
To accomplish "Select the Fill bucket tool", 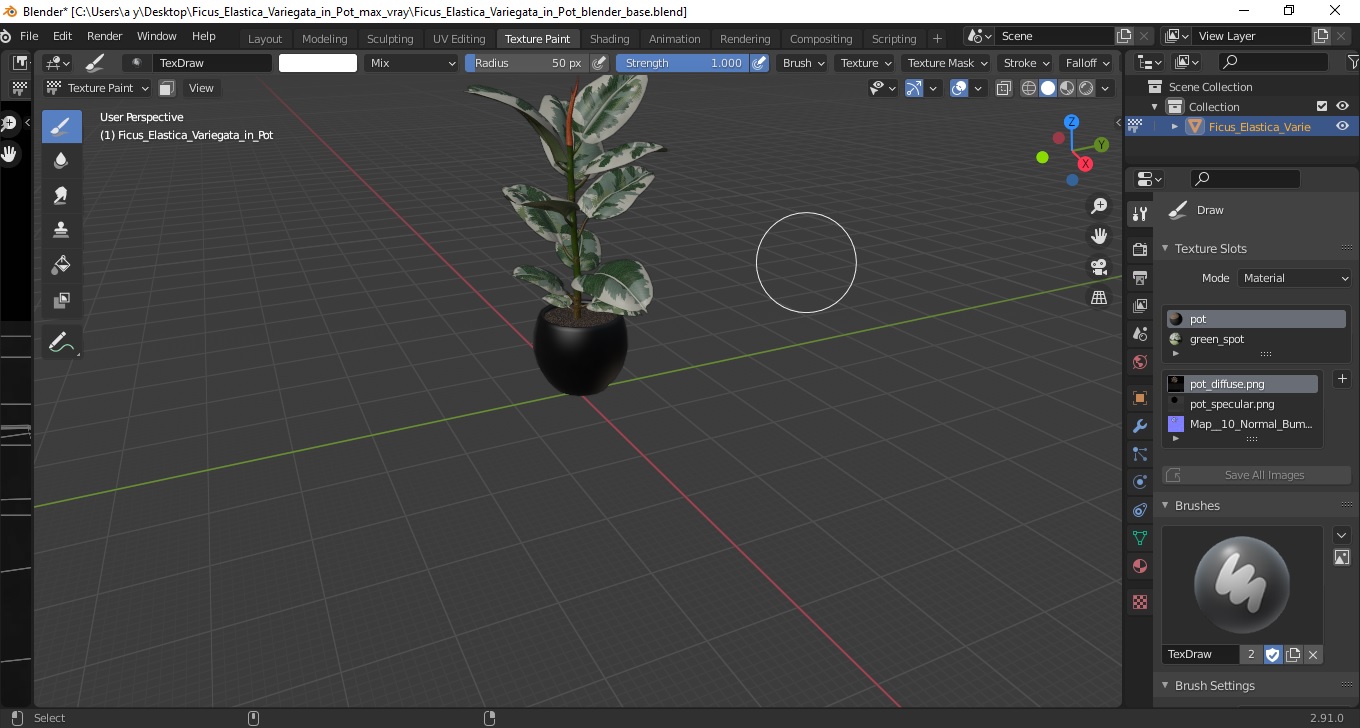I will tap(62, 265).
